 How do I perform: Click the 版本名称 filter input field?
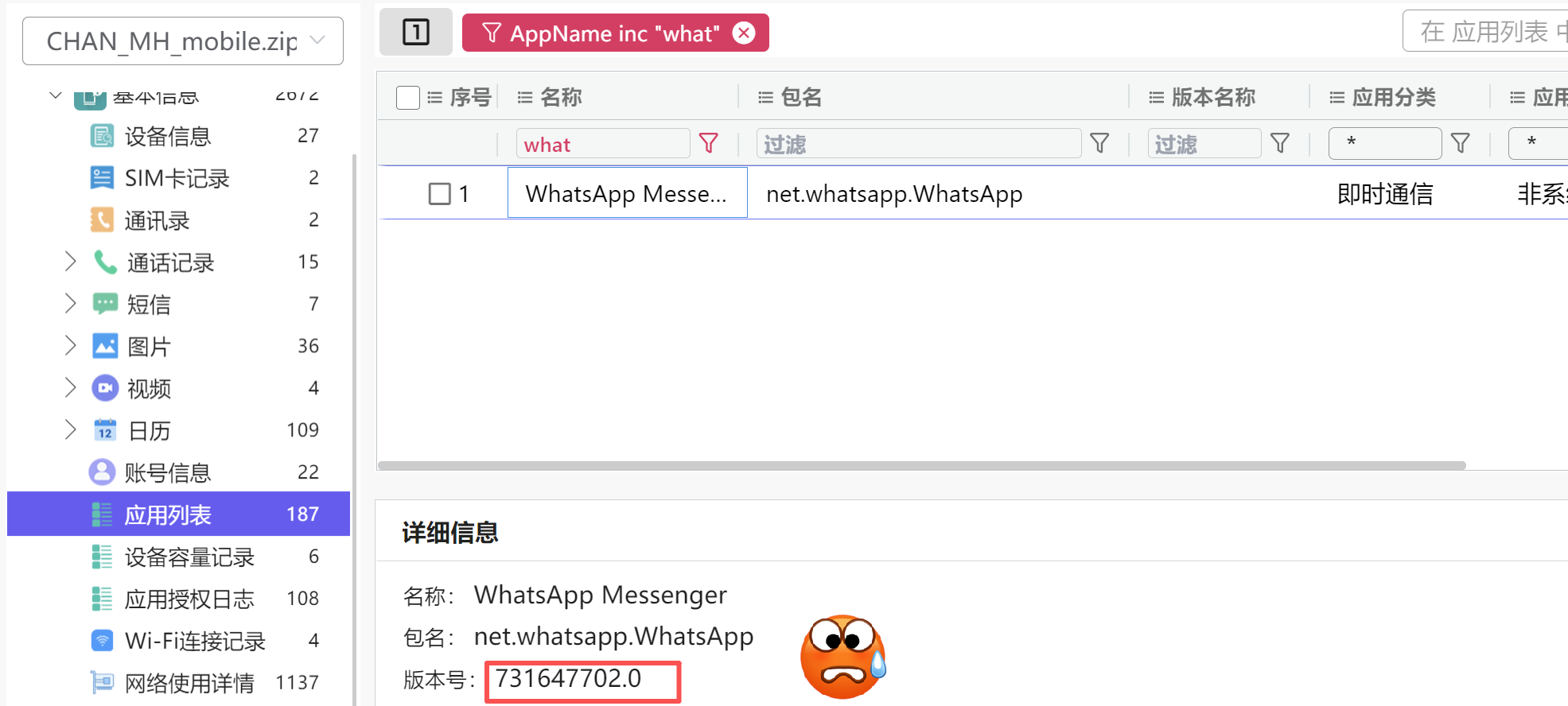click(x=1204, y=144)
